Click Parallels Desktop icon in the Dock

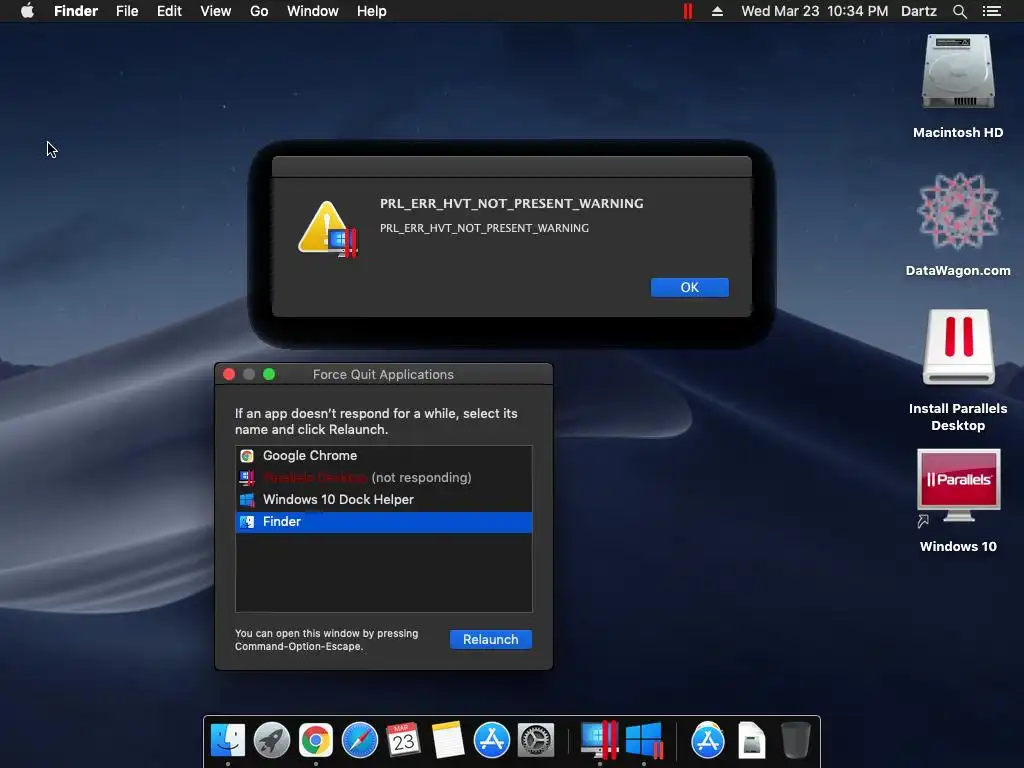pyautogui.click(x=599, y=740)
